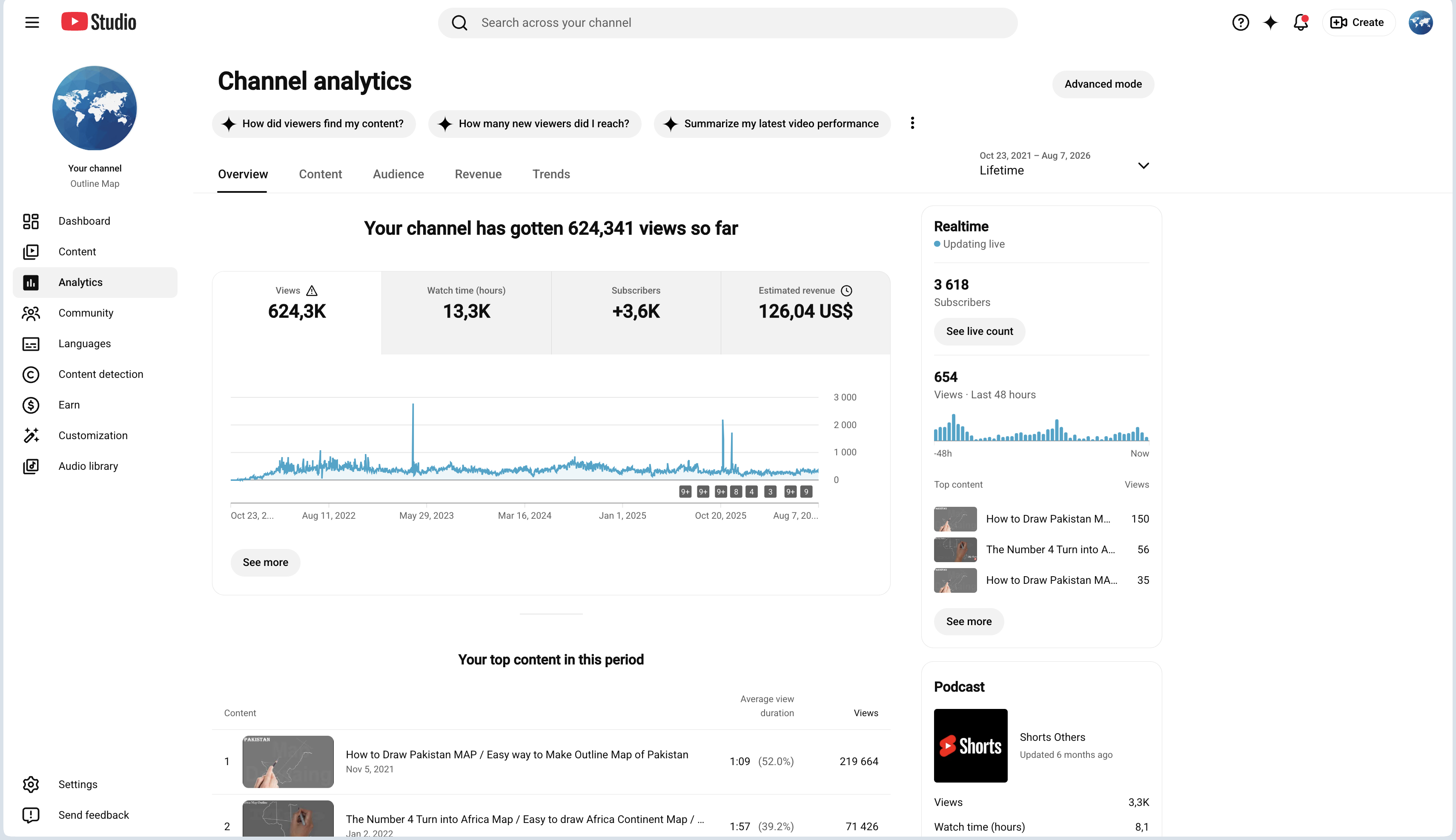
Task: Open the hamburger navigation menu
Action: coord(32,23)
